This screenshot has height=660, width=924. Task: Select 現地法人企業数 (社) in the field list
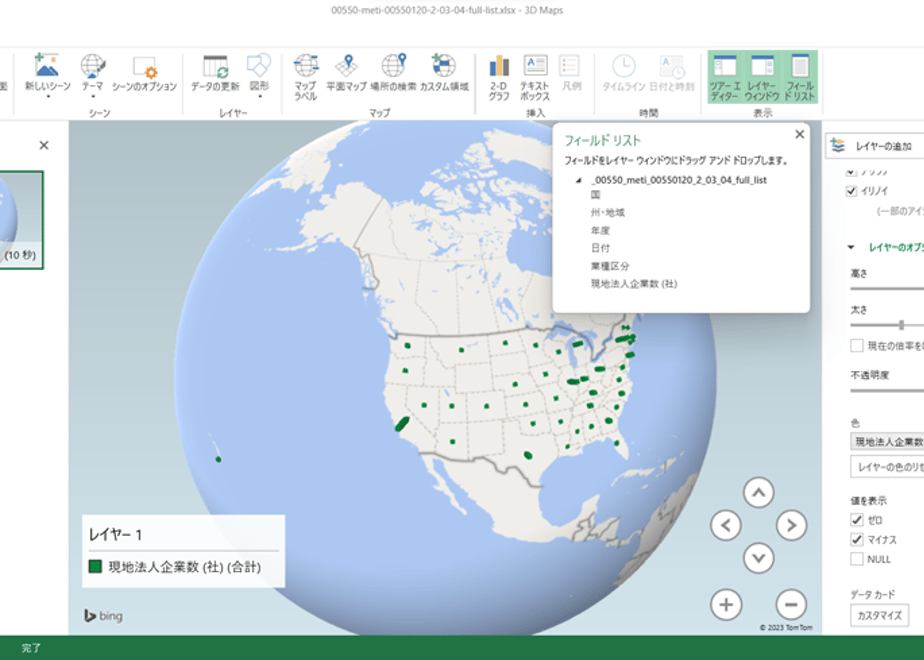634,283
